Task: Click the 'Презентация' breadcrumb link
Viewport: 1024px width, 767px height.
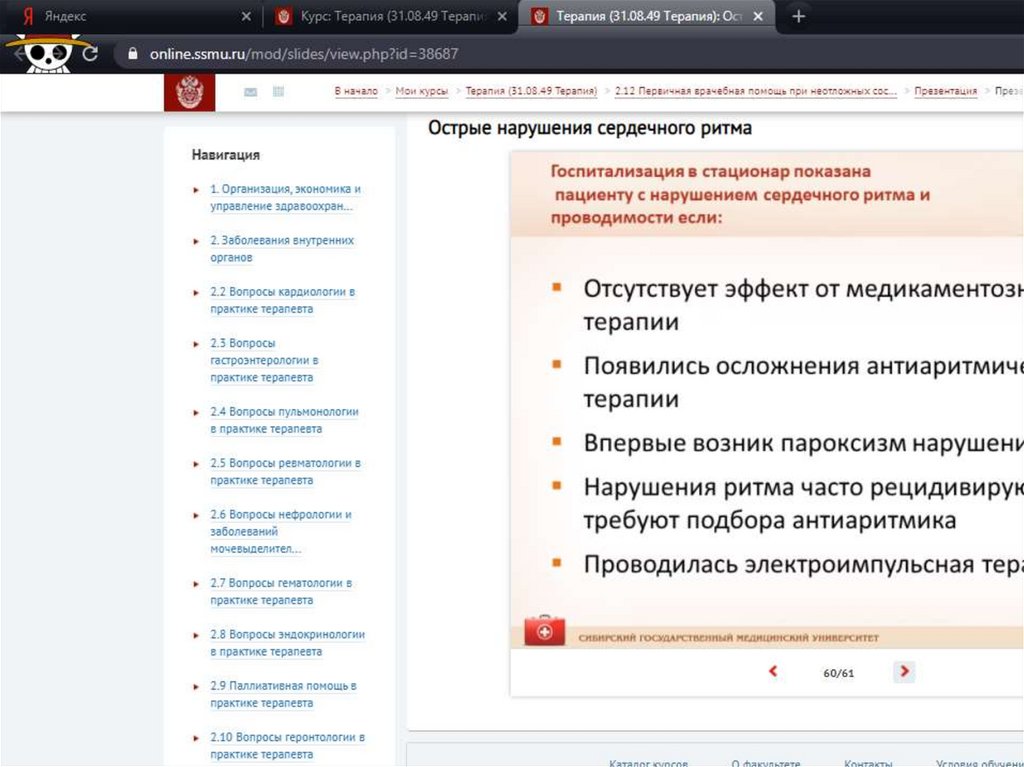Action: pos(946,91)
